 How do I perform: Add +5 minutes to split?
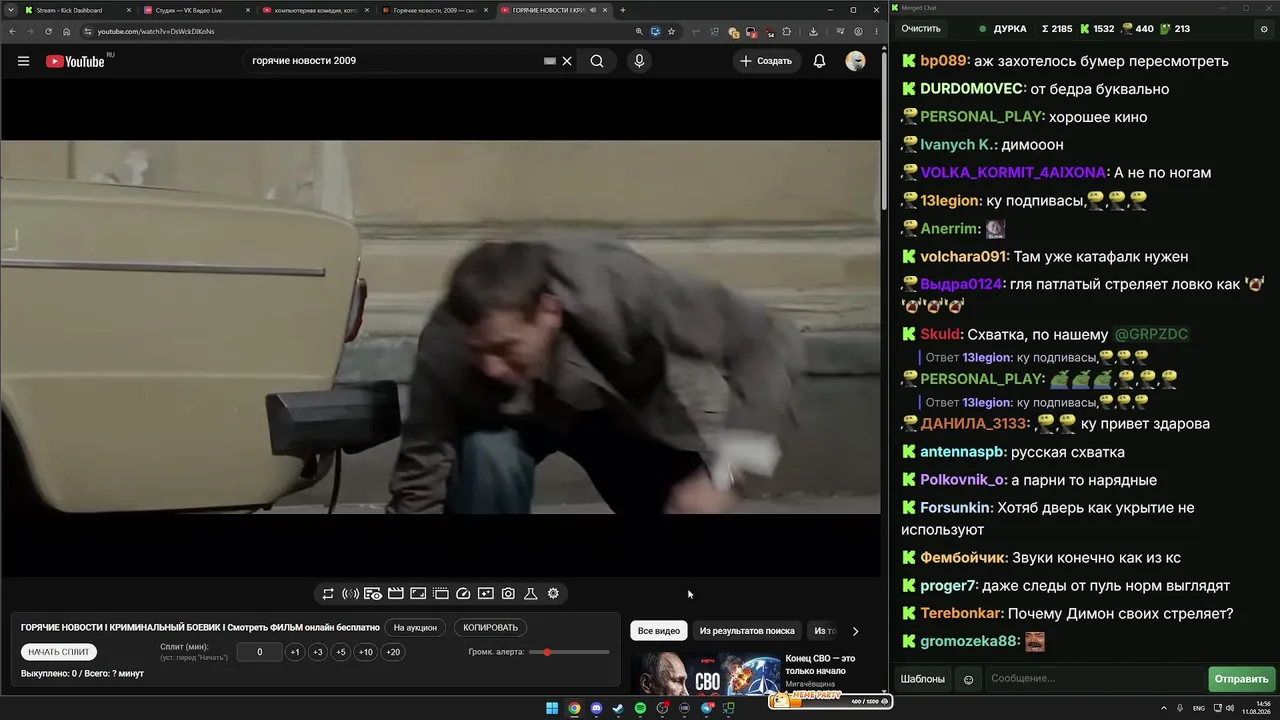point(341,652)
